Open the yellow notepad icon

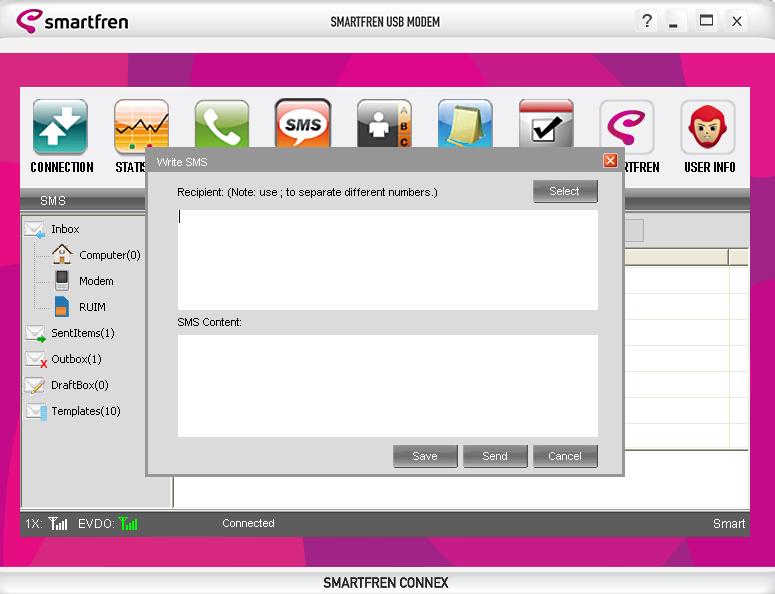(465, 124)
